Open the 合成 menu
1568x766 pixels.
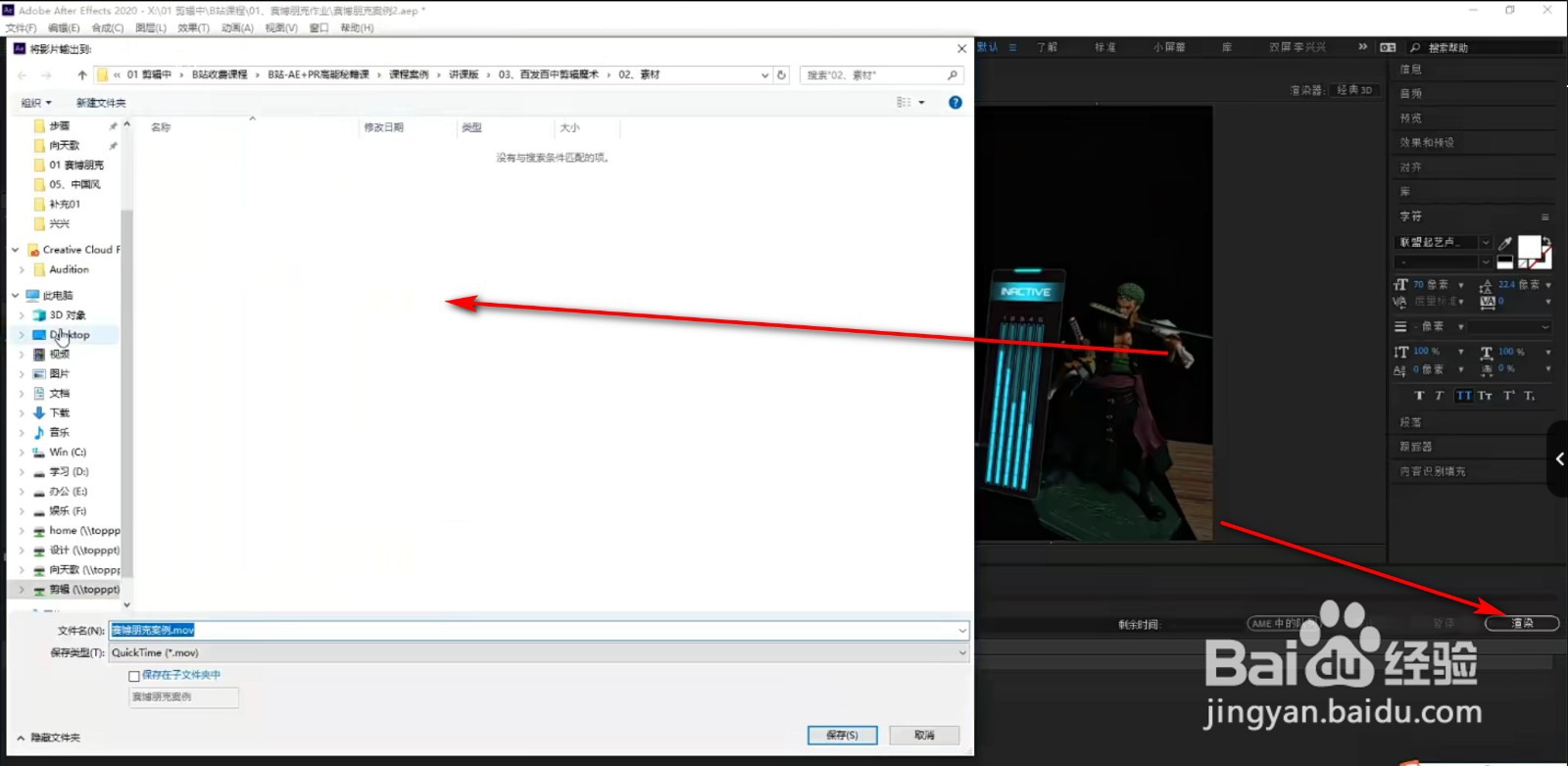click(x=108, y=28)
